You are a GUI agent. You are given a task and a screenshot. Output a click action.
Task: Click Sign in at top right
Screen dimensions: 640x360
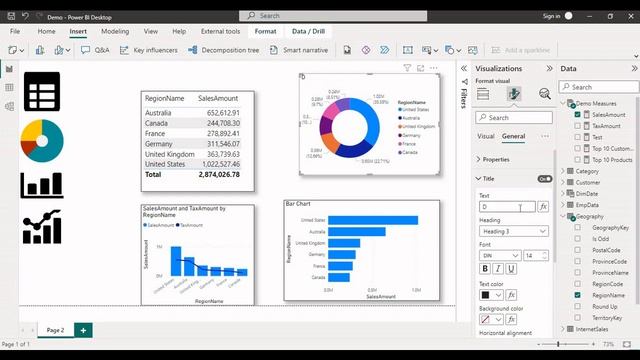[551, 16]
